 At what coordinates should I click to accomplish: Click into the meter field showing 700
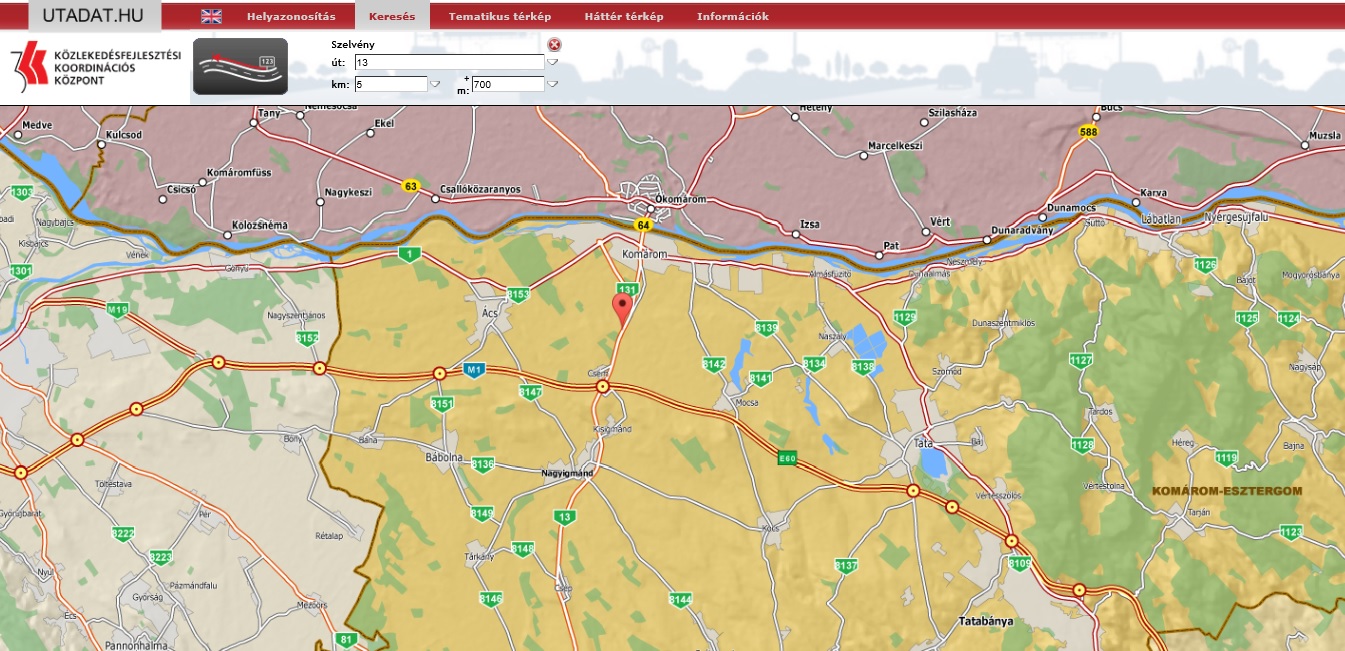tap(507, 85)
